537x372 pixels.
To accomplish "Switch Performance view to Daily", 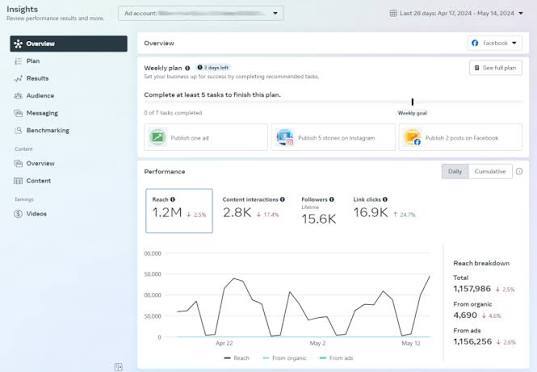I will click(x=455, y=172).
